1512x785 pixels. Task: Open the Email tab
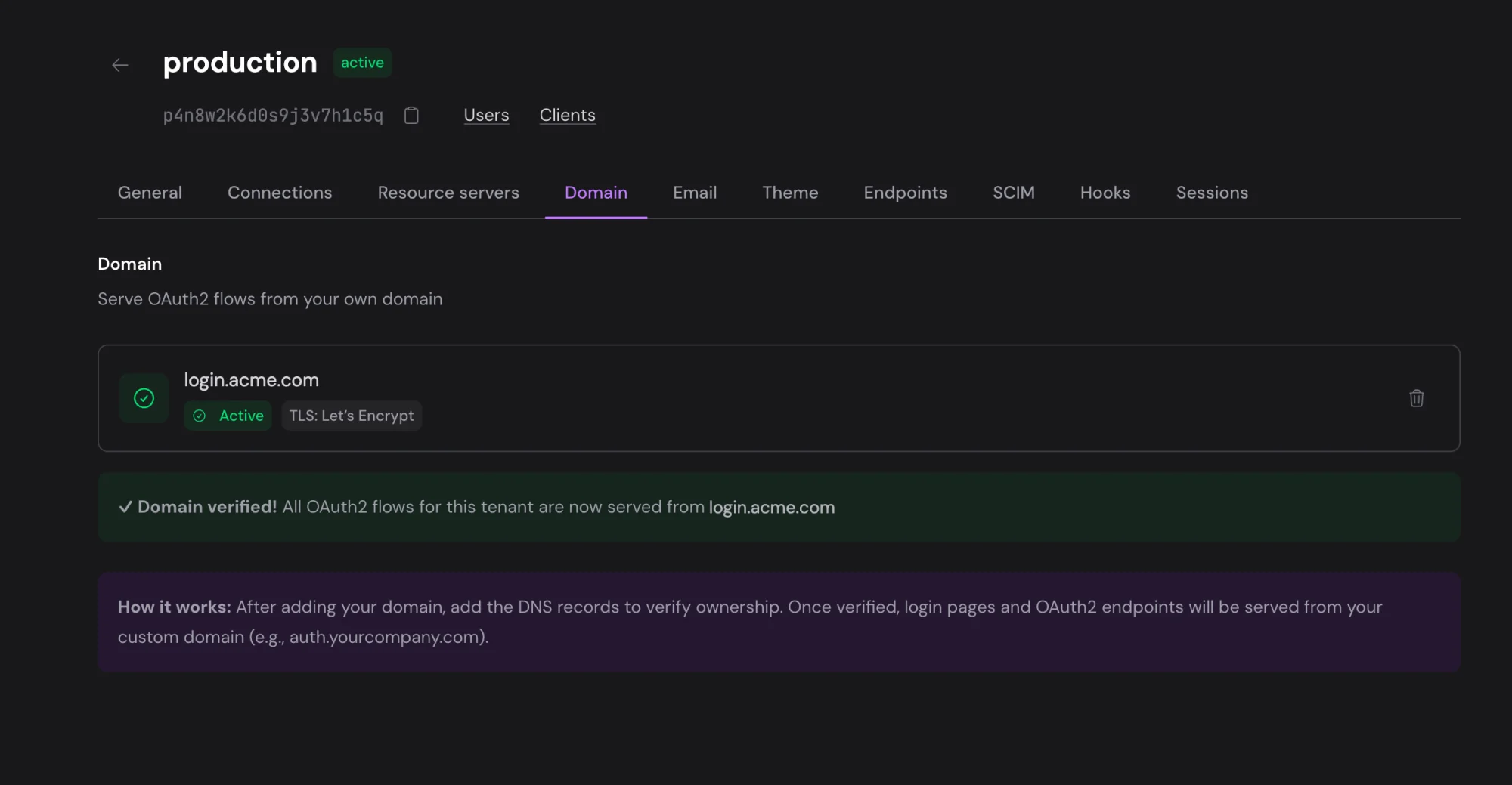[x=695, y=193]
